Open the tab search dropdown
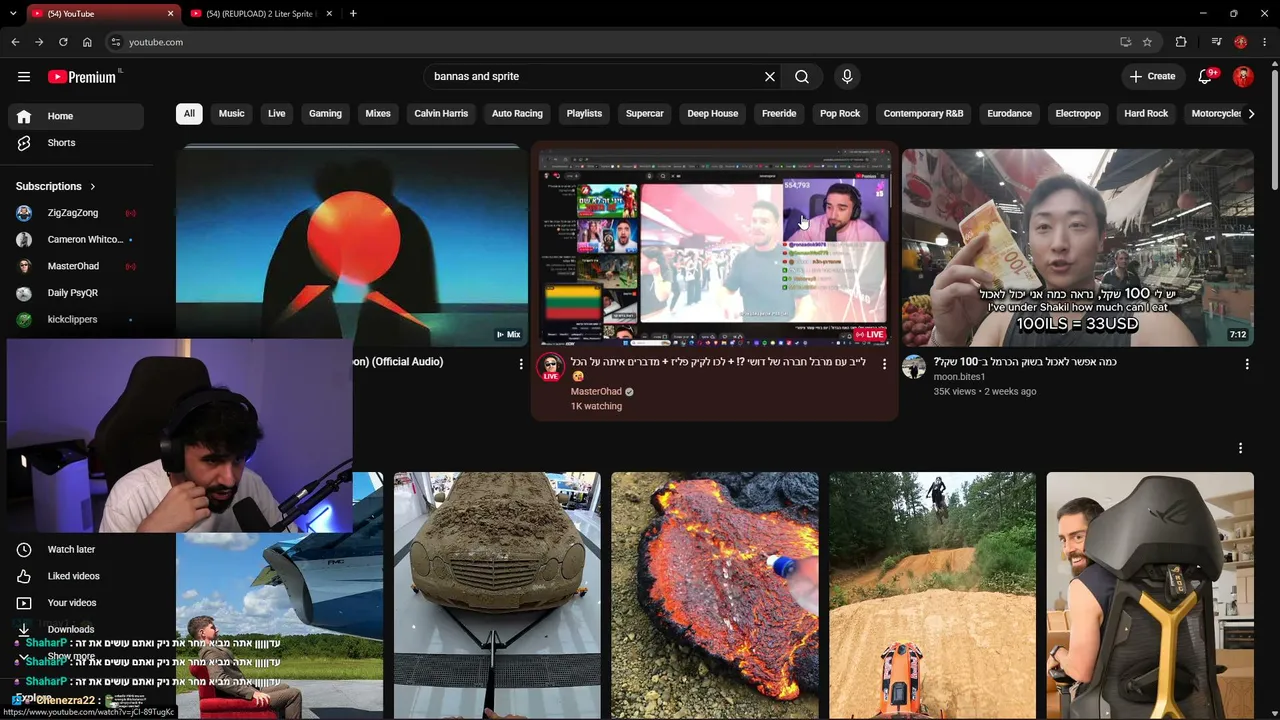This screenshot has width=1280, height=720. [x=13, y=14]
